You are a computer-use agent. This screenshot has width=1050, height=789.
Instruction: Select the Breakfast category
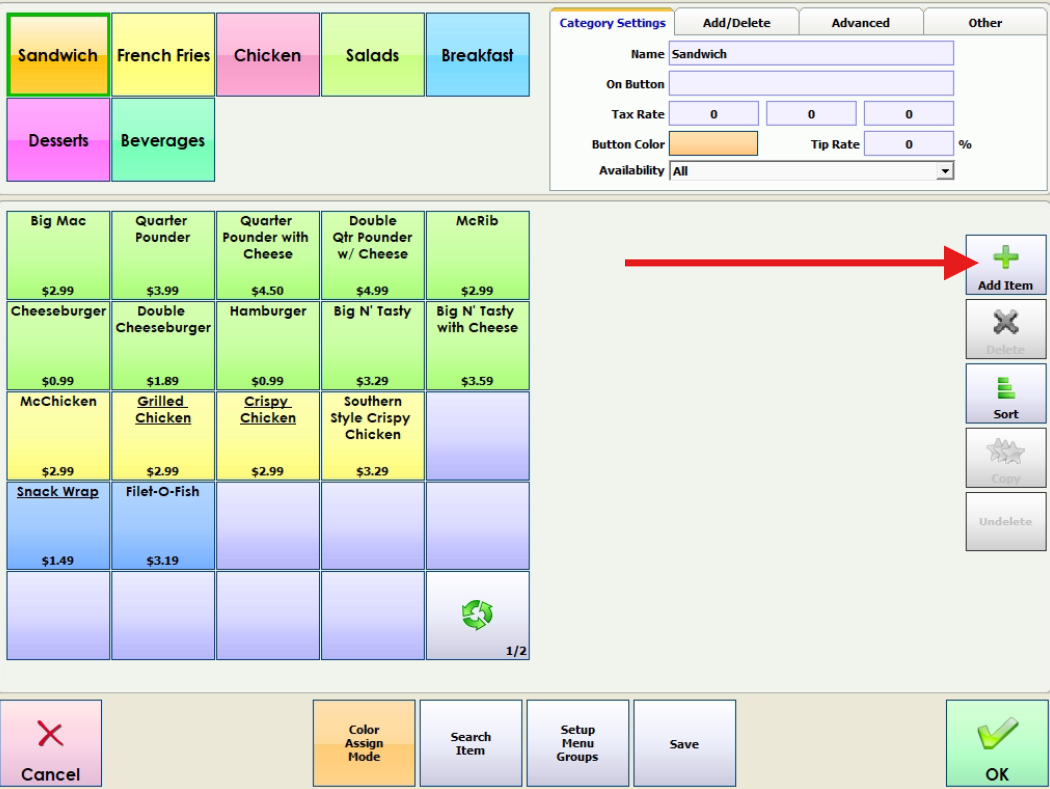pyautogui.click(x=477, y=55)
